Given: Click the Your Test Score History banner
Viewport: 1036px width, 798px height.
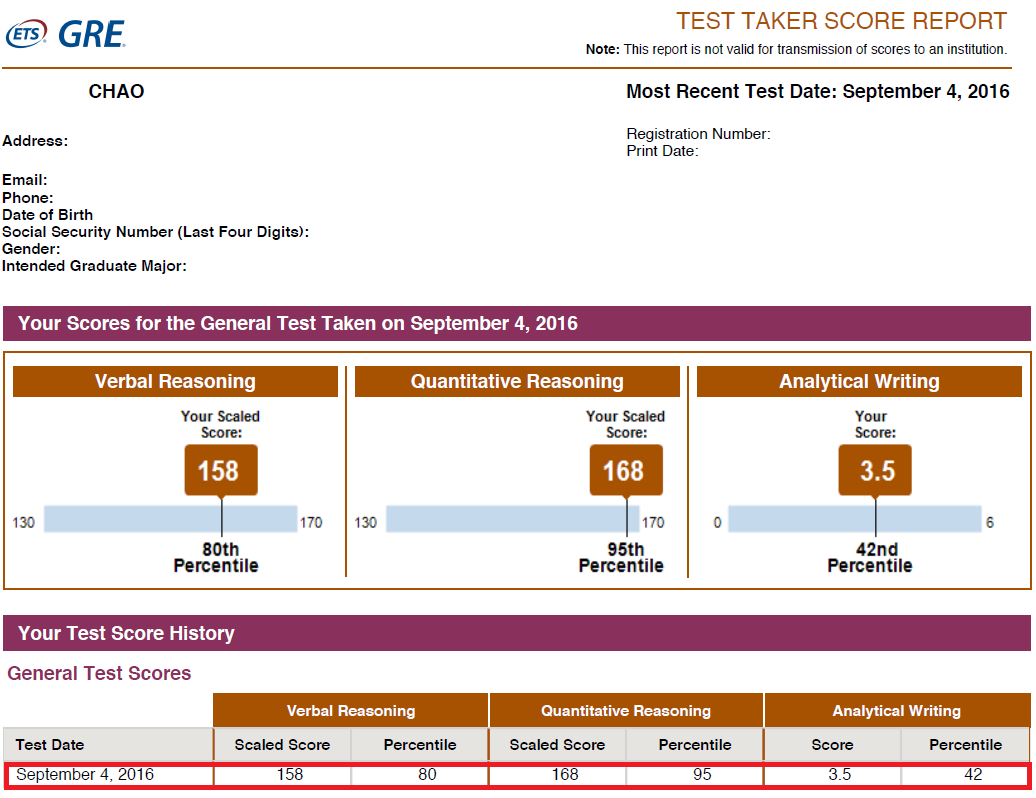Looking at the screenshot, I should point(517,633).
